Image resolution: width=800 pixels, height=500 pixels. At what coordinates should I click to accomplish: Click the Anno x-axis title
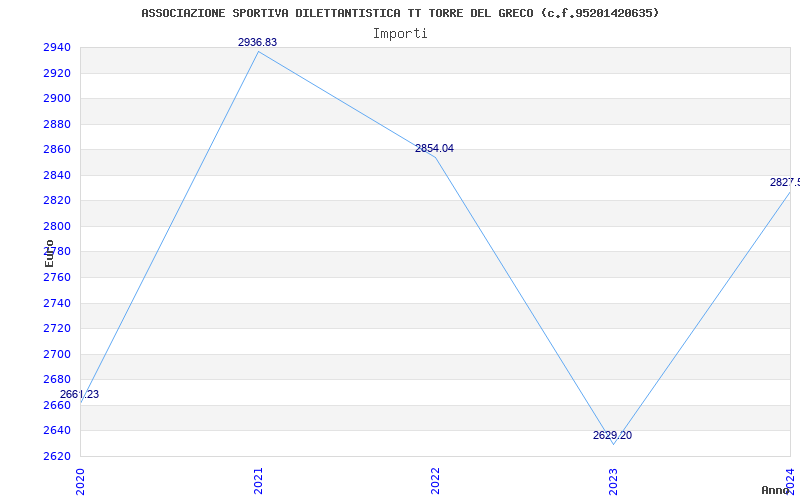[x=776, y=490]
